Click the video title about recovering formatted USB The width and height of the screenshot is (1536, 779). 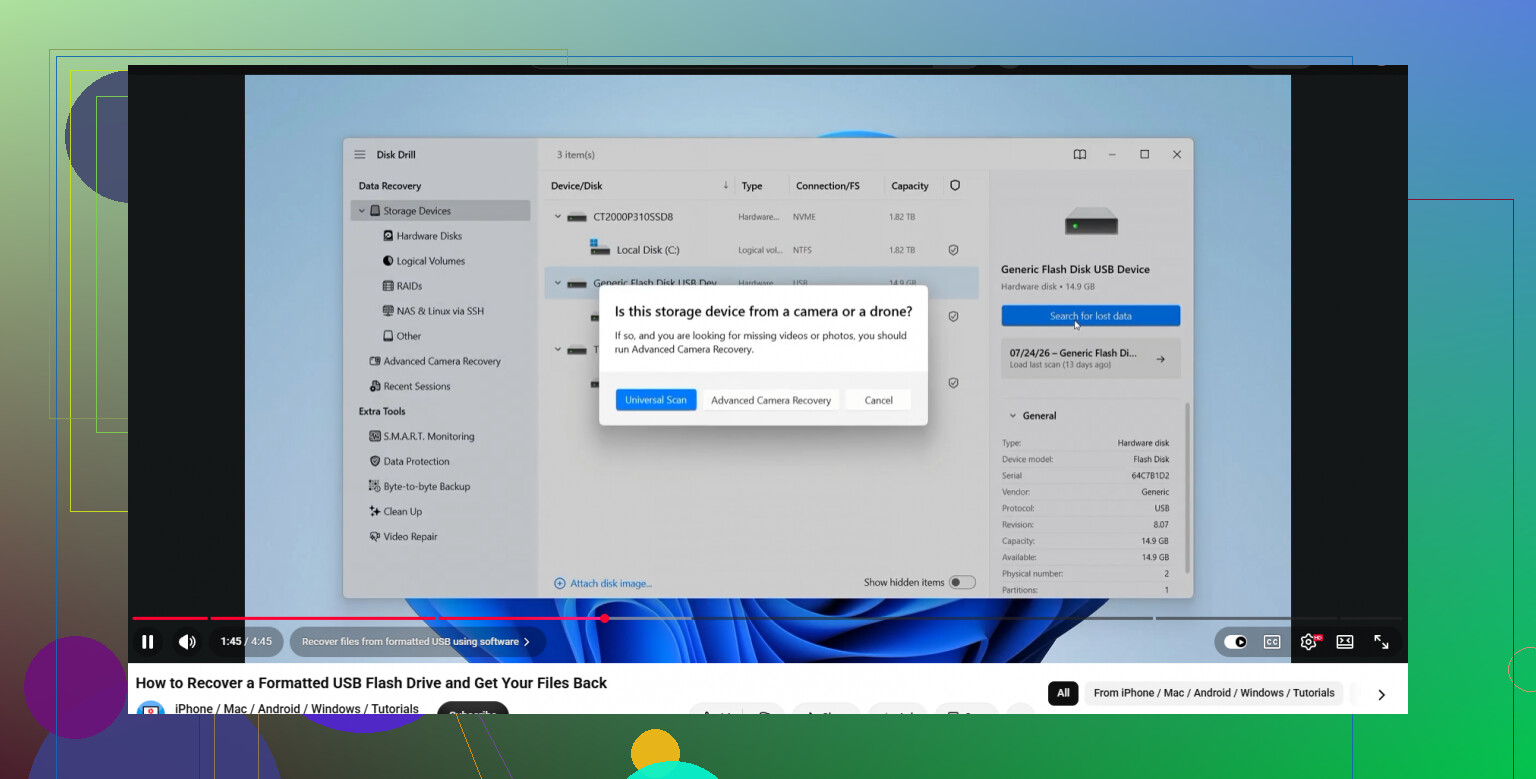pyautogui.click(x=372, y=683)
